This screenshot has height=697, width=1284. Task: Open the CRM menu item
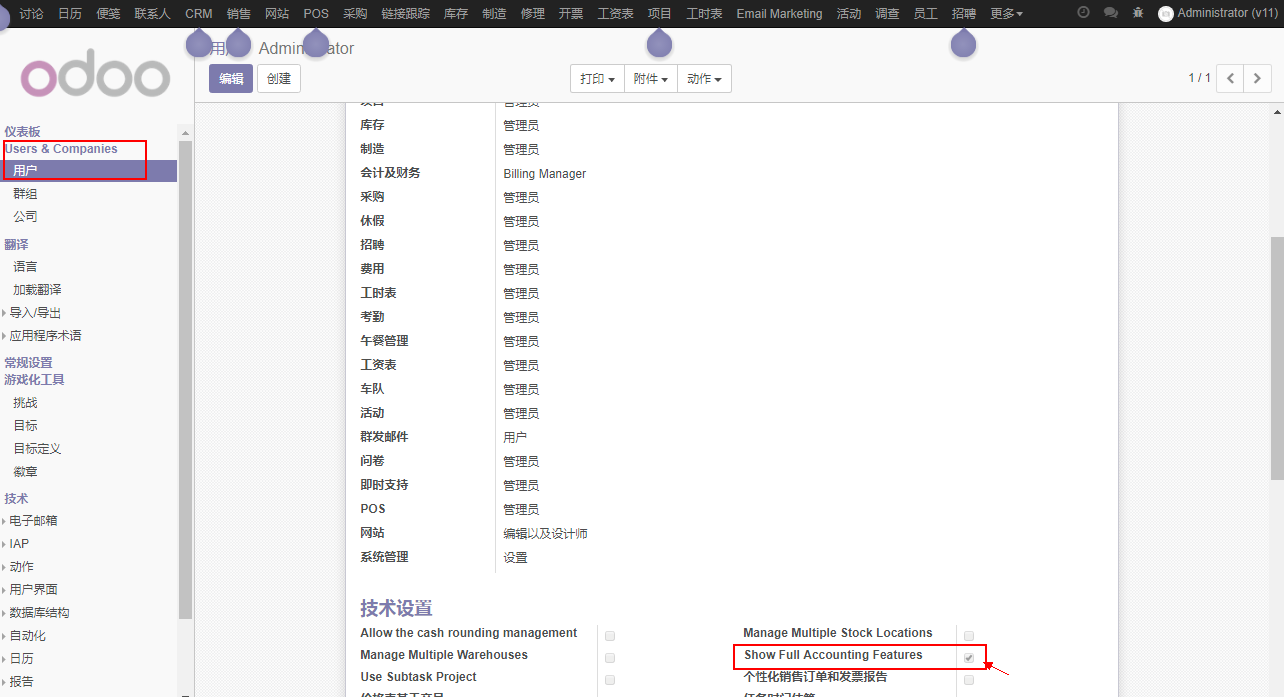198,14
